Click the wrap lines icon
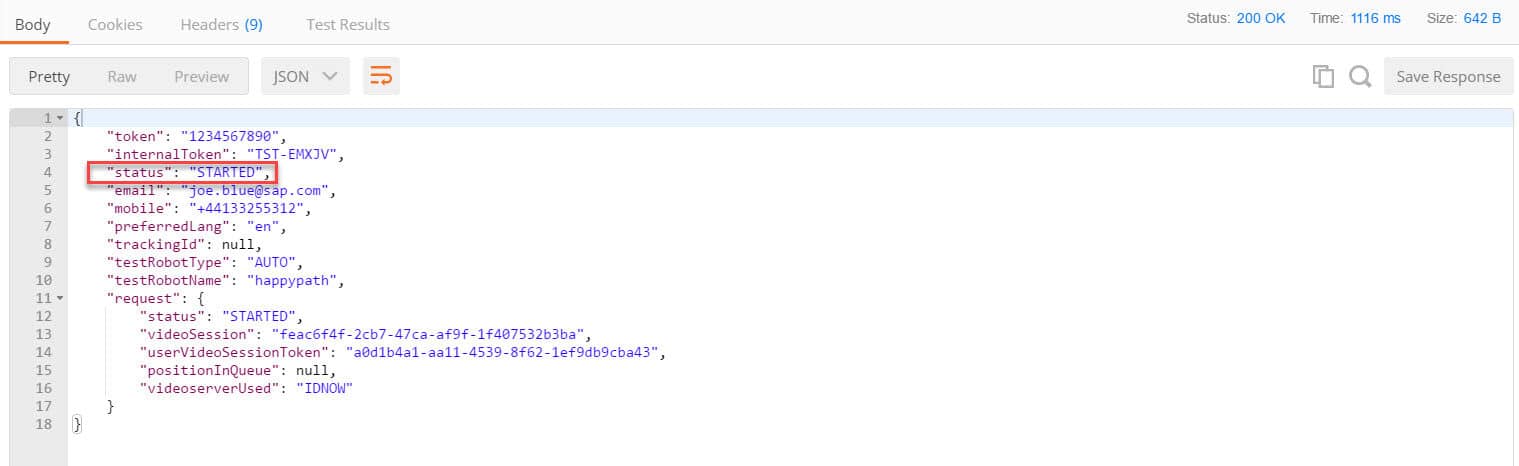Image resolution: width=1519 pixels, height=466 pixels. (x=381, y=76)
